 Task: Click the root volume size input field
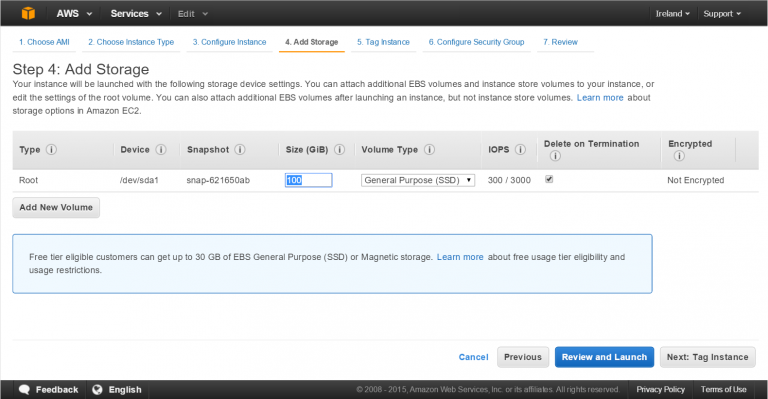coord(309,180)
